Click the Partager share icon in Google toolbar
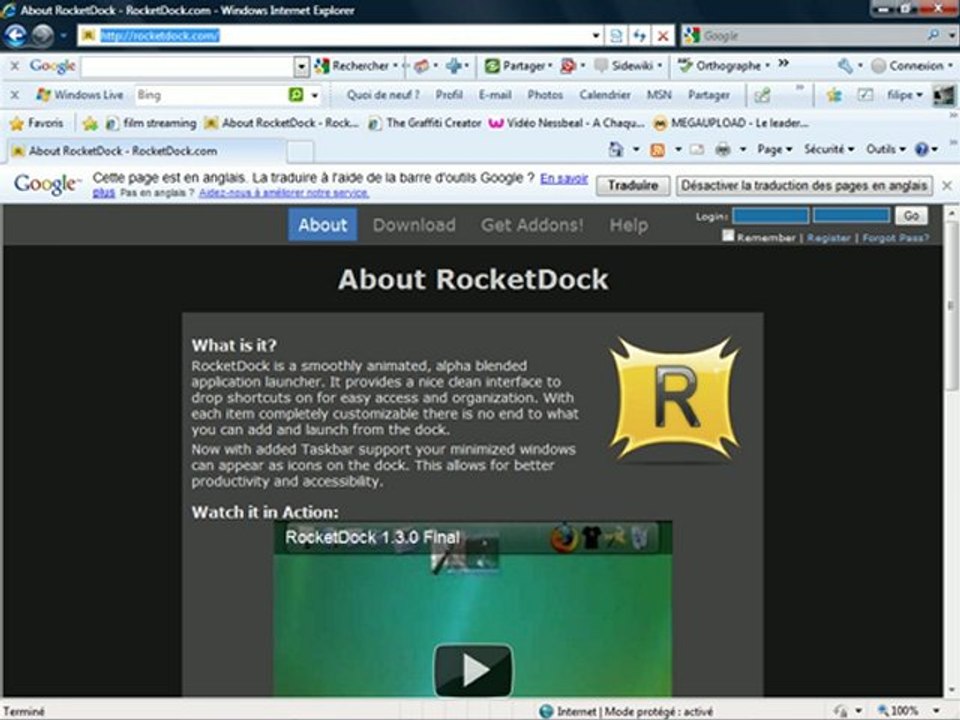The image size is (960, 720). (492, 66)
